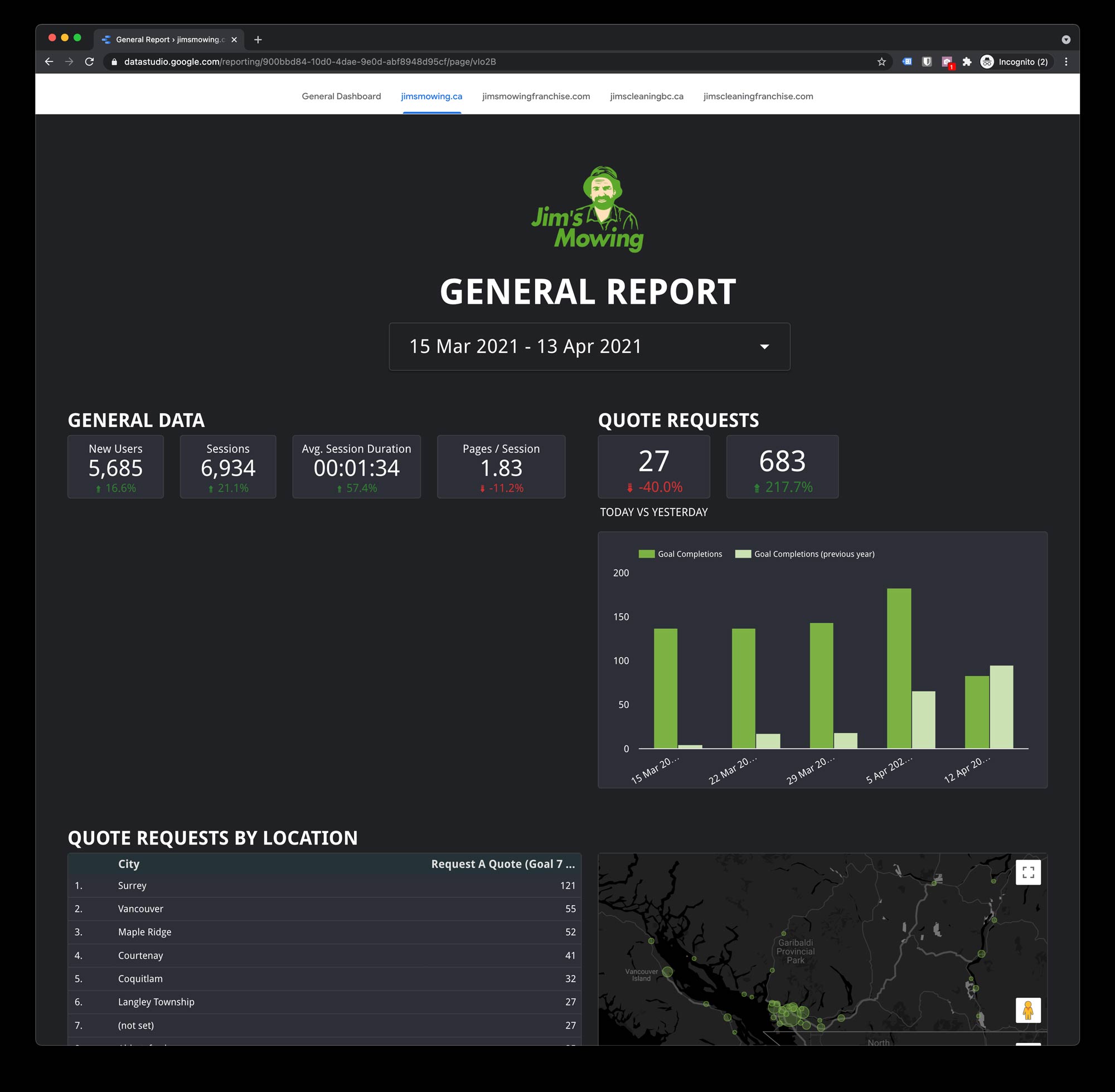Sort table by City column header
The height and width of the screenshot is (1092, 1115).
point(128,865)
